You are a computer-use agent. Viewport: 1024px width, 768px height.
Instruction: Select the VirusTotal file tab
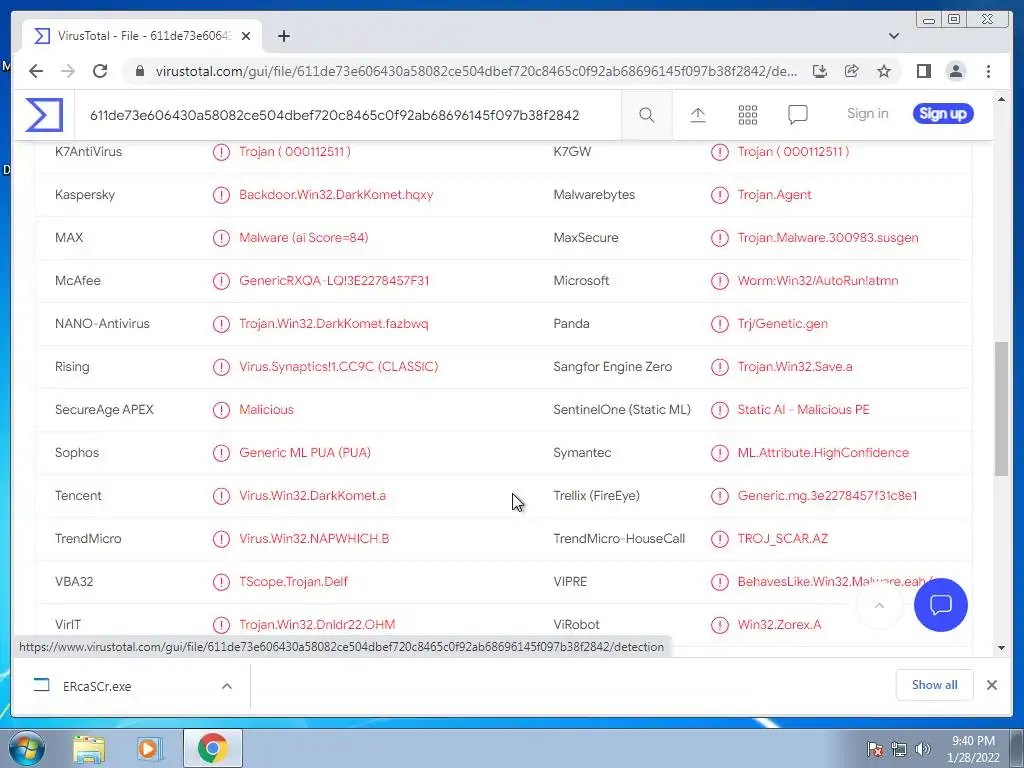point(142,36)
